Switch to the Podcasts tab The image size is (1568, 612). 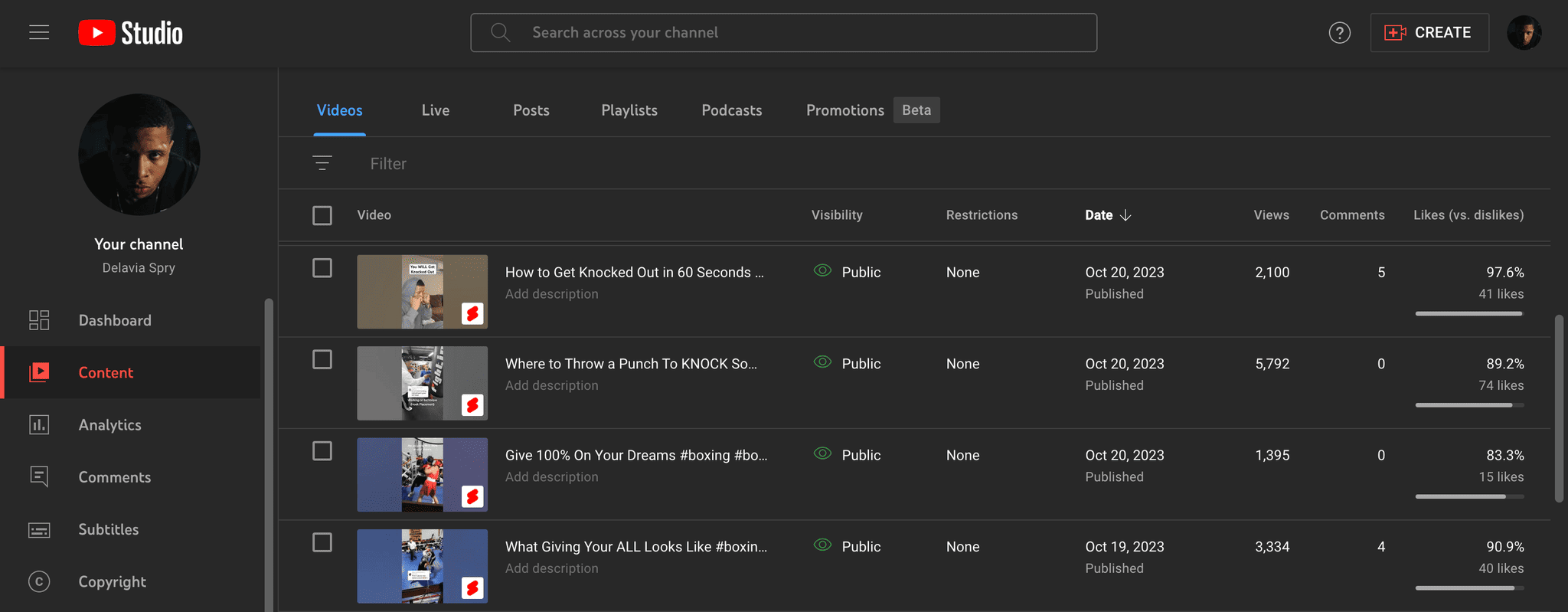(x=731, y=110)
